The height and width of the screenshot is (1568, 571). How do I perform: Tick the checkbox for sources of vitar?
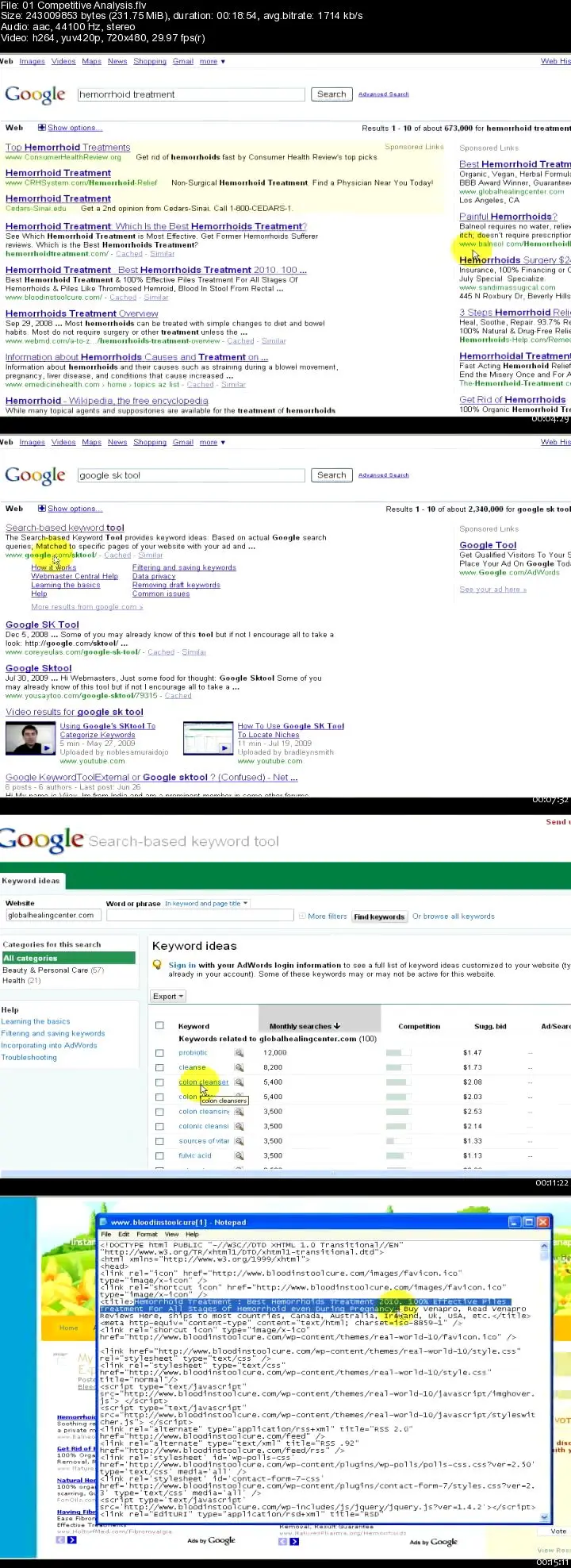tap(159, 1141)
